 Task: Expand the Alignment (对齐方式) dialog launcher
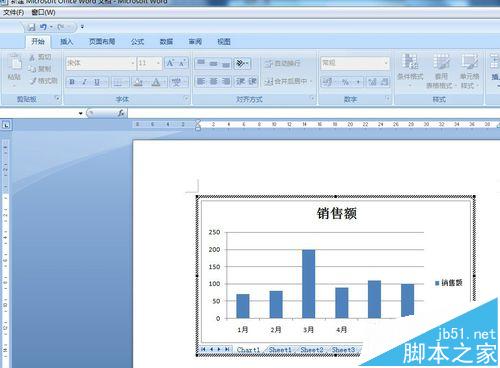[x=312, y=98]
